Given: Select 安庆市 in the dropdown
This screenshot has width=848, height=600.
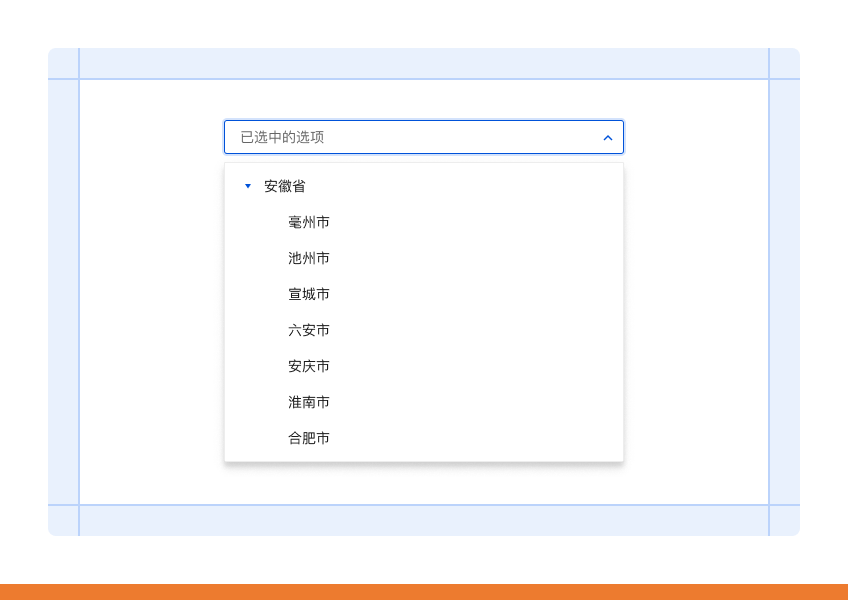Looking at the screenshot, I should [x=309, y=366].
